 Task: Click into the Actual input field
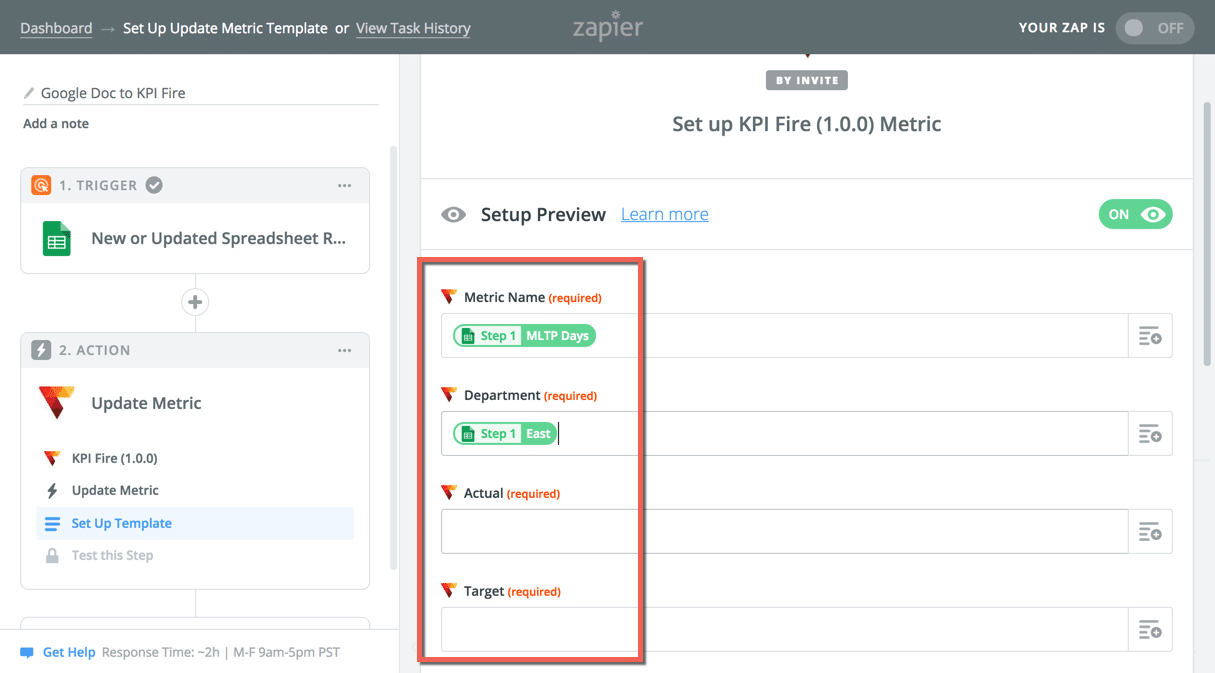784,532
